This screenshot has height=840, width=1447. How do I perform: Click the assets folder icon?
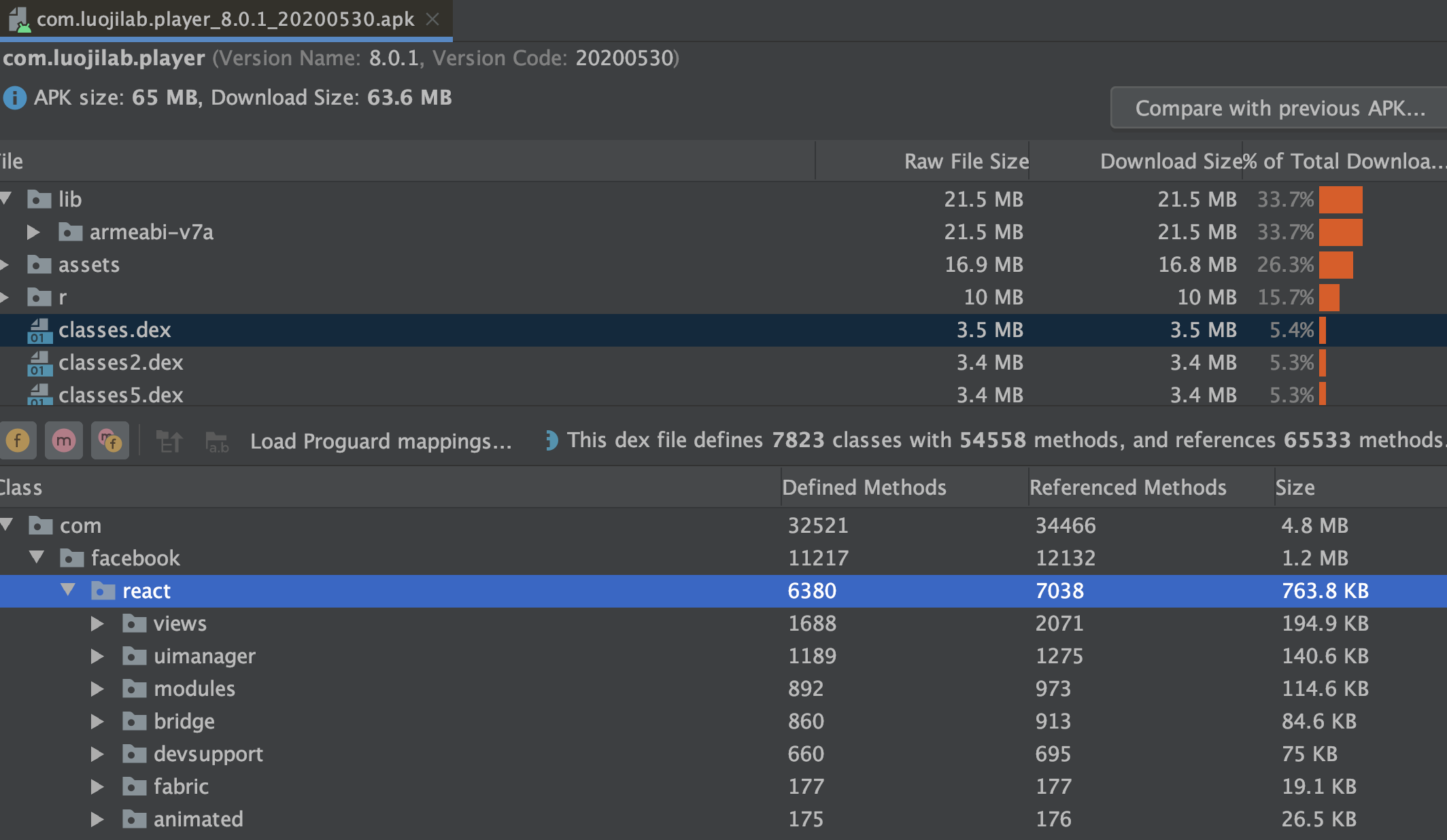(39, 264)
